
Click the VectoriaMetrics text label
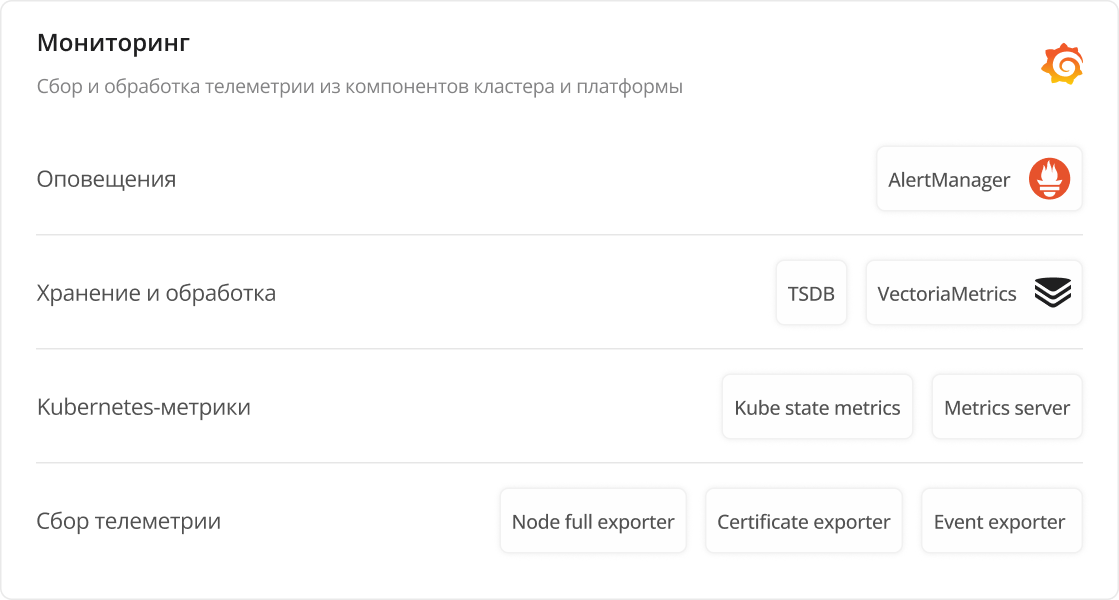pos(947,294)
